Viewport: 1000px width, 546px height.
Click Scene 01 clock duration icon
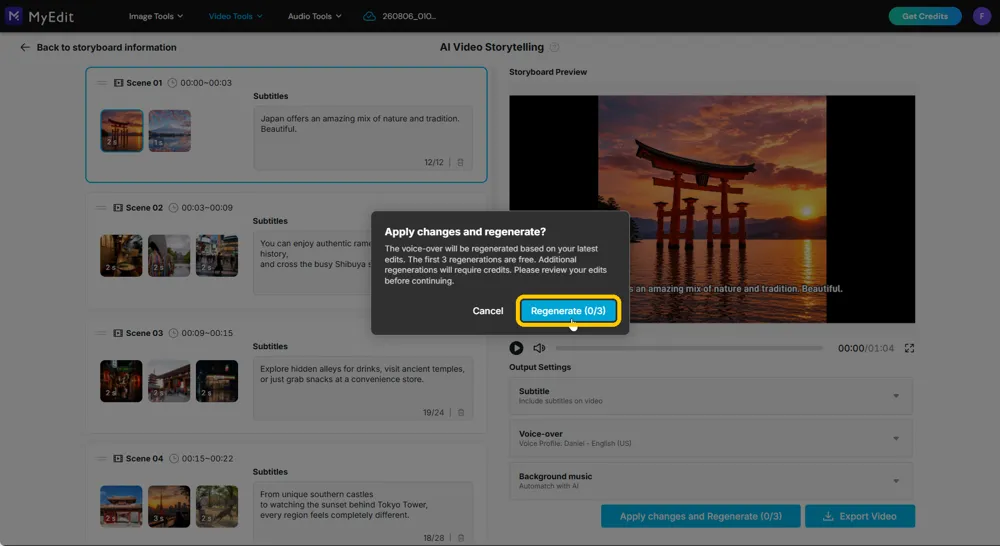(x=172, y=83)
